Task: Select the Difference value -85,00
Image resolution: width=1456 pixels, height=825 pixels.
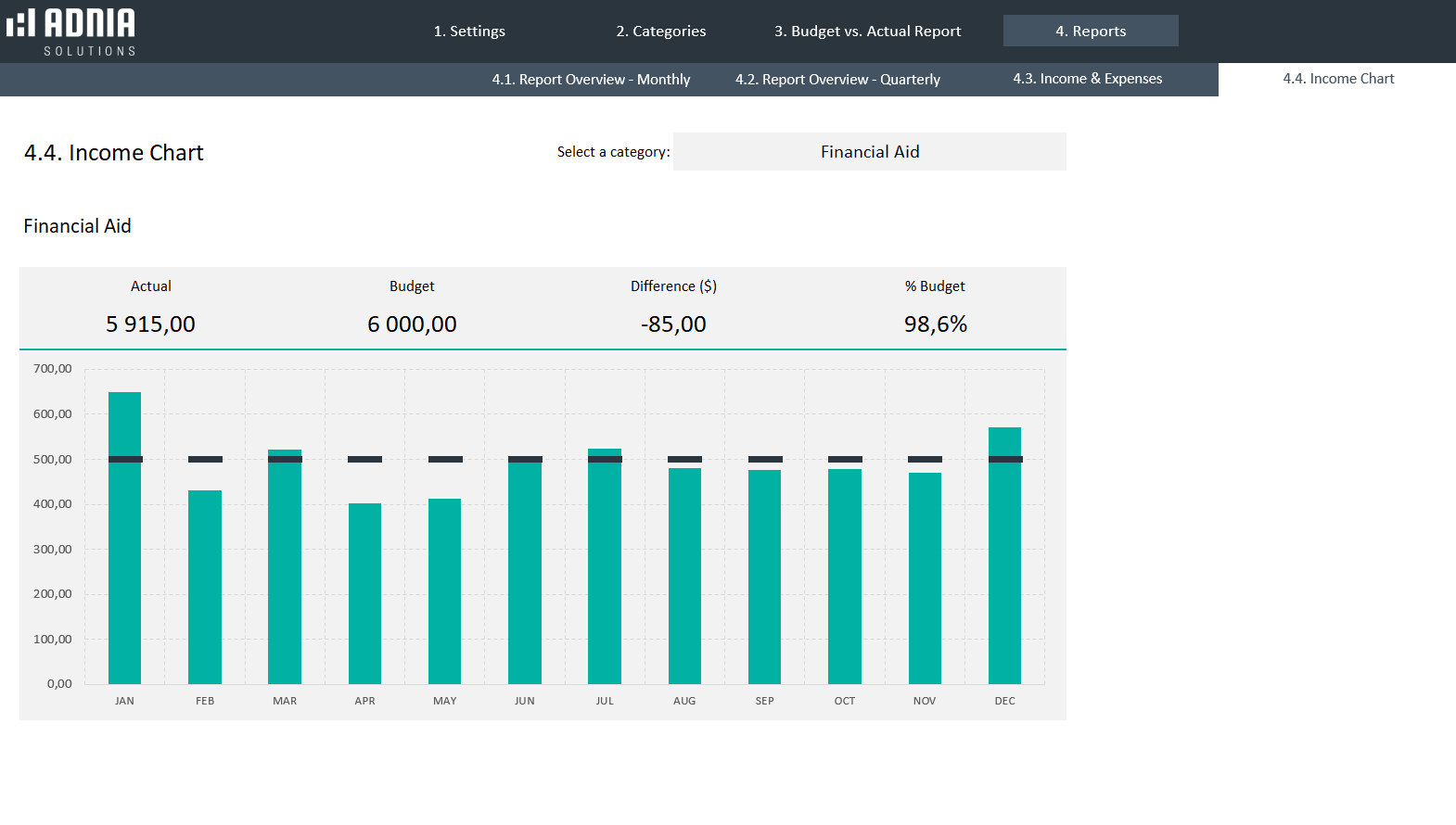Action: 673,324
